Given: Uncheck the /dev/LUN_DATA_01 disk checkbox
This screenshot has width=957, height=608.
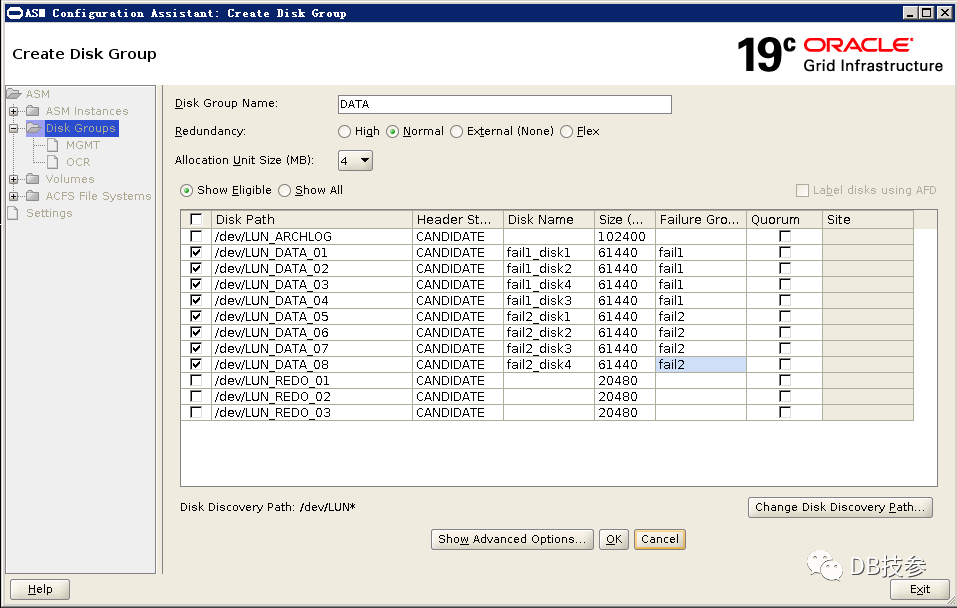Looking at the screenshot, I should click(x=196, y=253).
